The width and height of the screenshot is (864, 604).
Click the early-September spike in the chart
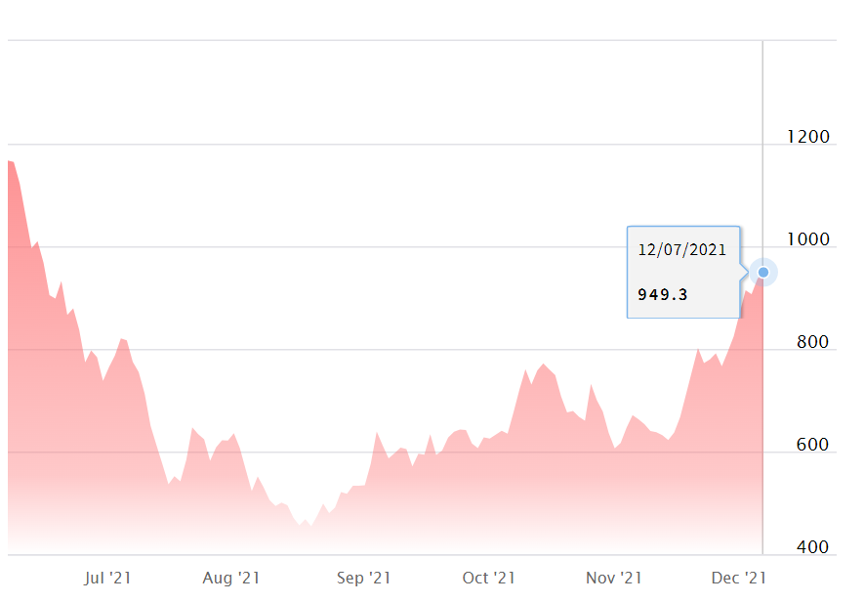[377, 433]
